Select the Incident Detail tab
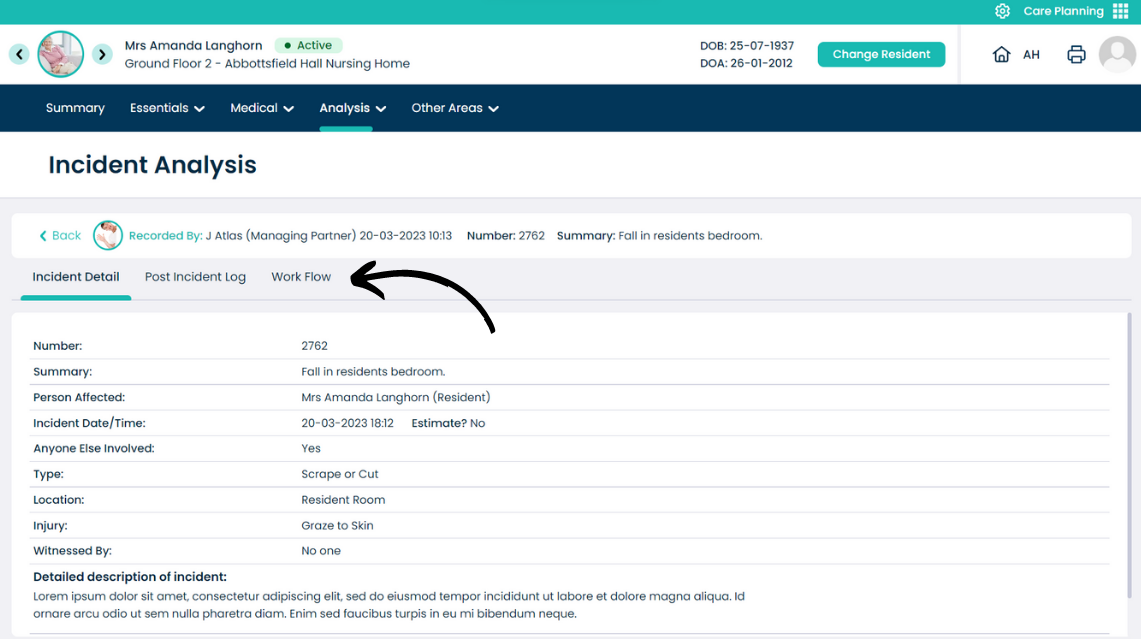The height and width of the screenshot is (639, 1141). tap(76, 277)
